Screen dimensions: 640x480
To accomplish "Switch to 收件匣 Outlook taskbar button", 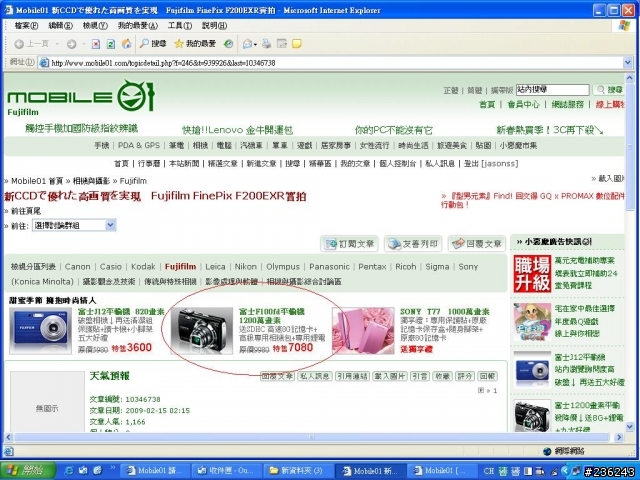I will pyautogui.click(x=226, y=471).
